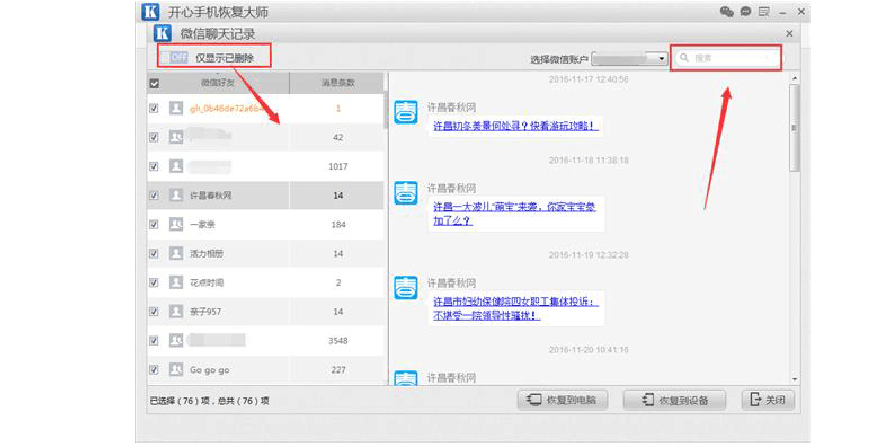
Task: Click timestamp 2016-11-18 11:38:18
Action: [x=588, y=161]
